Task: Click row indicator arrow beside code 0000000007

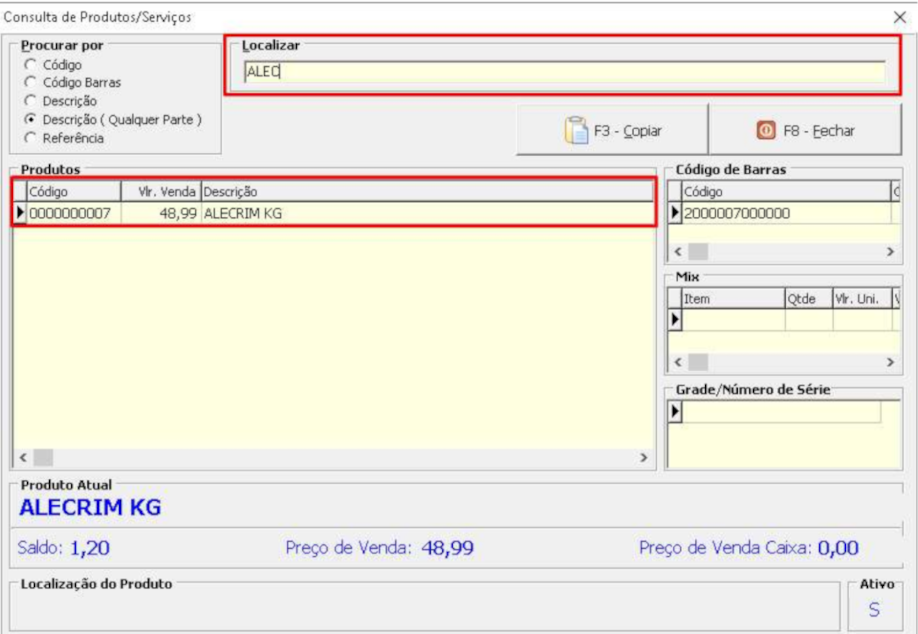Action: point(20,212)
